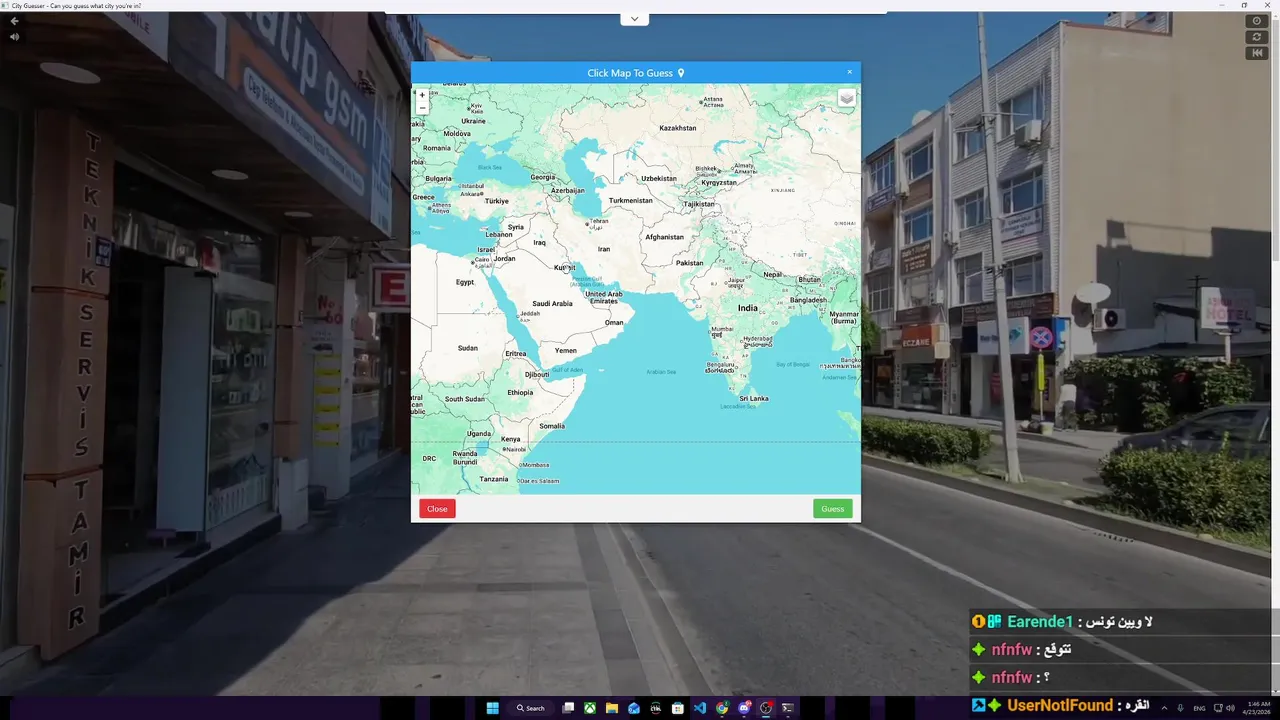Open the Mail app in the taskbar
This screenshot has width=1280, height=720.
(x=634, y=708)
